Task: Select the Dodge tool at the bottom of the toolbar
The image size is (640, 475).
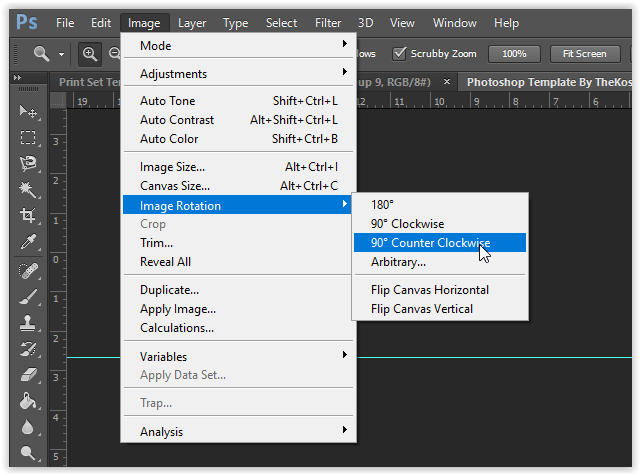Action: point(28,453)
